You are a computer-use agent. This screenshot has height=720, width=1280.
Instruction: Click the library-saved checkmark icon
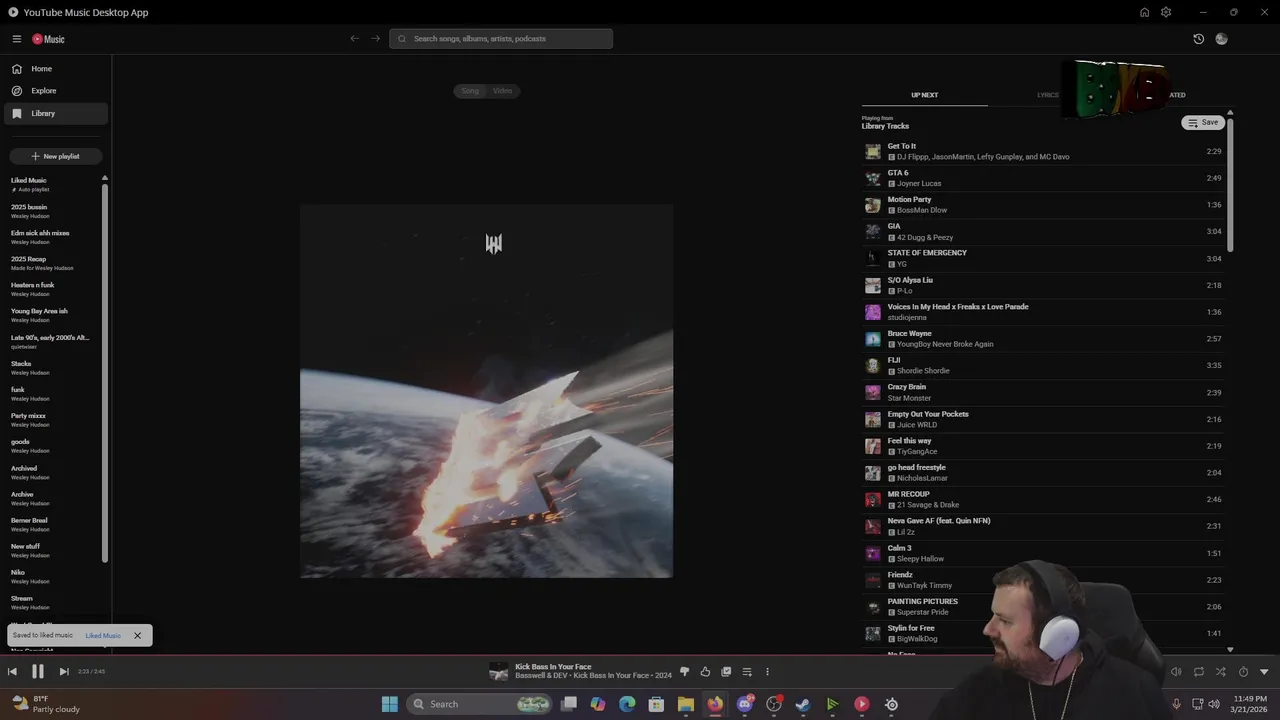(726, 672)
